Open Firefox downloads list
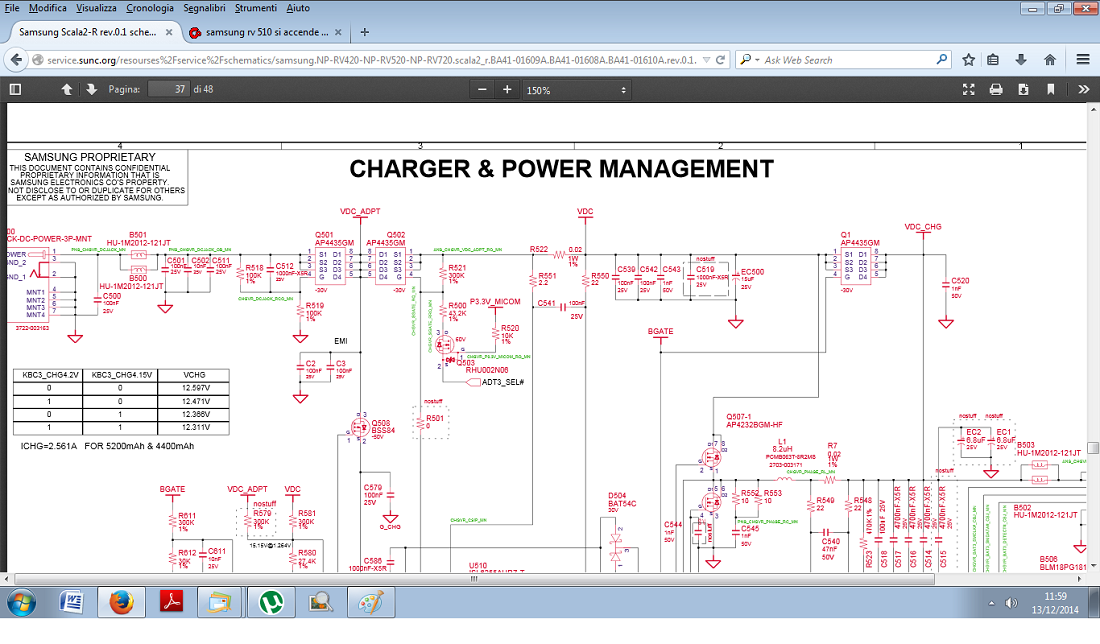Viewport: 1100px width, 644px height. coord(1021,60)
